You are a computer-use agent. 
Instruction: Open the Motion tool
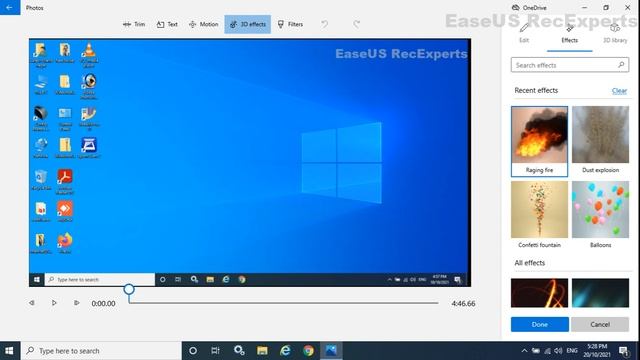[x=203, y=24]
